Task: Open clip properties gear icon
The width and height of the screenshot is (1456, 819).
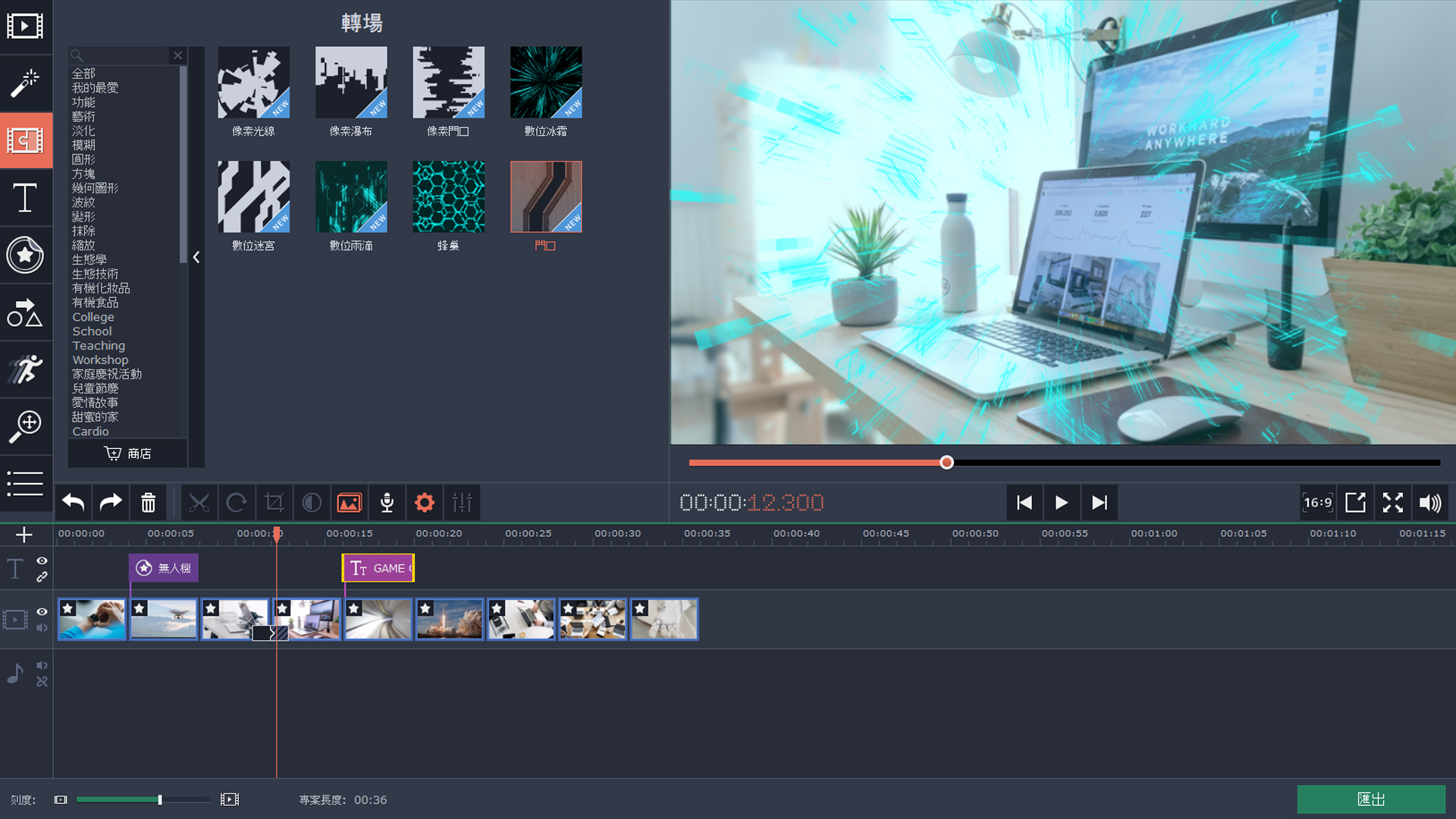Action: point(425,503)
